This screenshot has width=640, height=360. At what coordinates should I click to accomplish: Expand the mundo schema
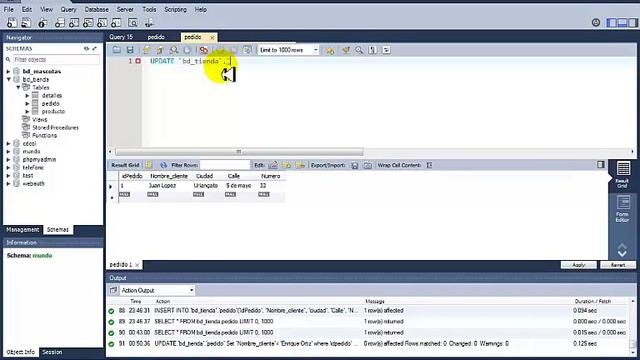click(x=8, y=151)
